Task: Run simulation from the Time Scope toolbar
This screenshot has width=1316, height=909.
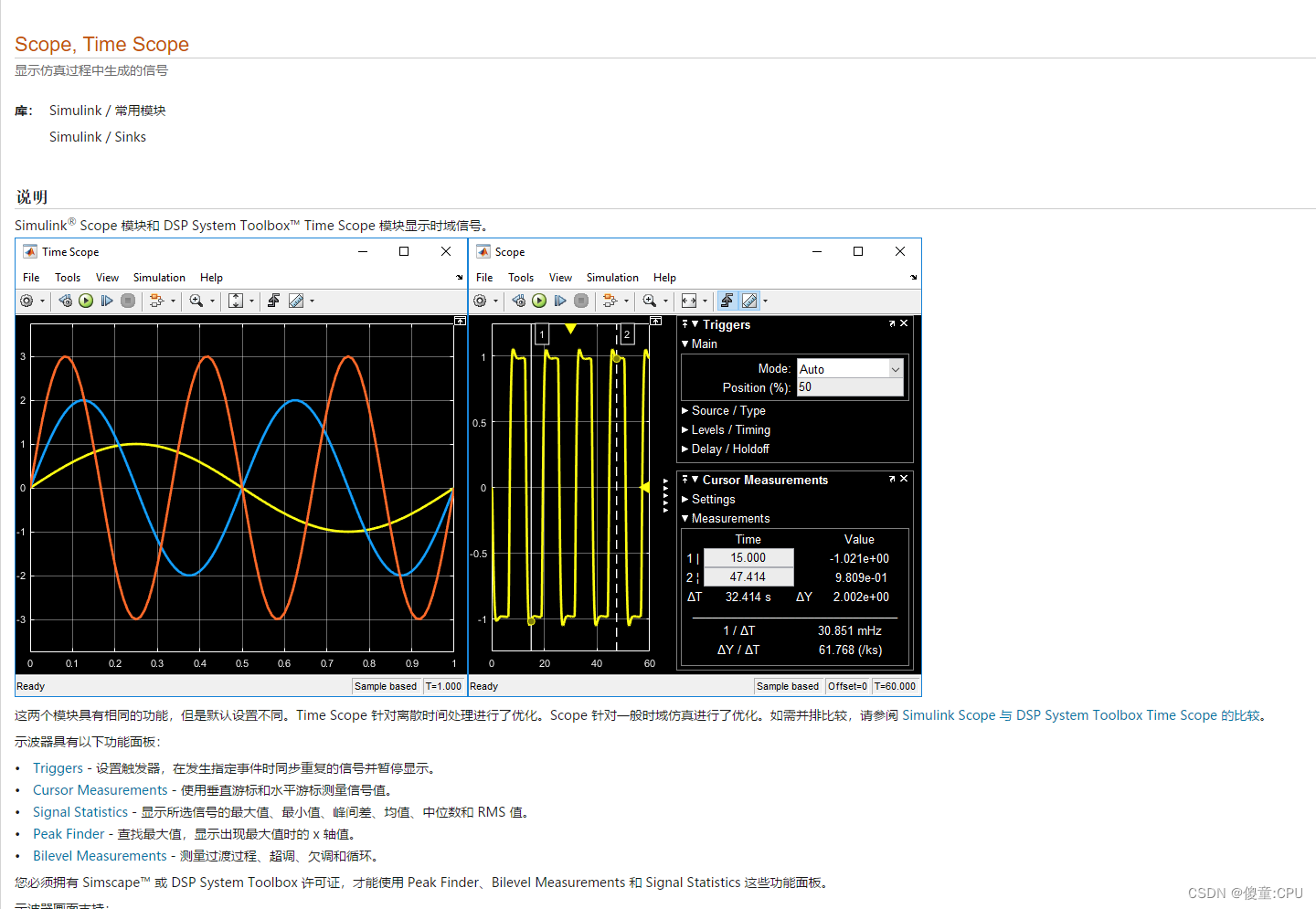Action: pos(86,301)
